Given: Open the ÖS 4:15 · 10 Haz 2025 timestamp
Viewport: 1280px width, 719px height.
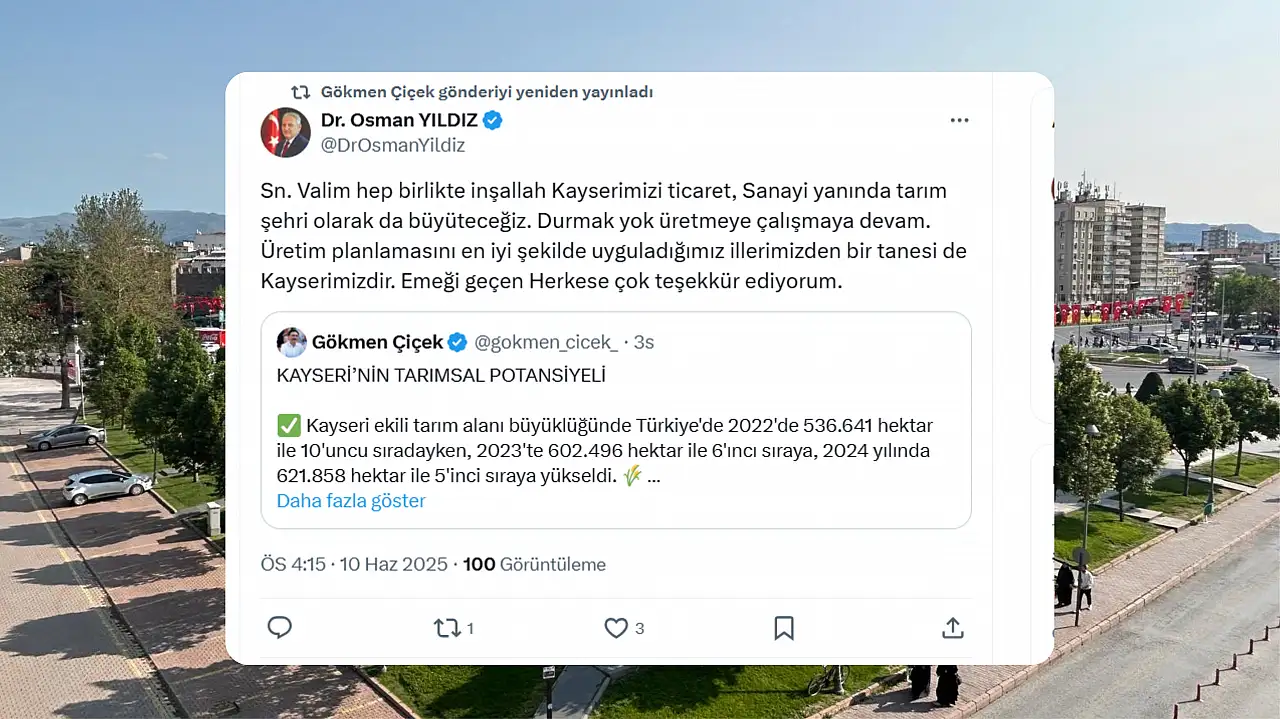Looking at the screenshot, I should [354, 564].
